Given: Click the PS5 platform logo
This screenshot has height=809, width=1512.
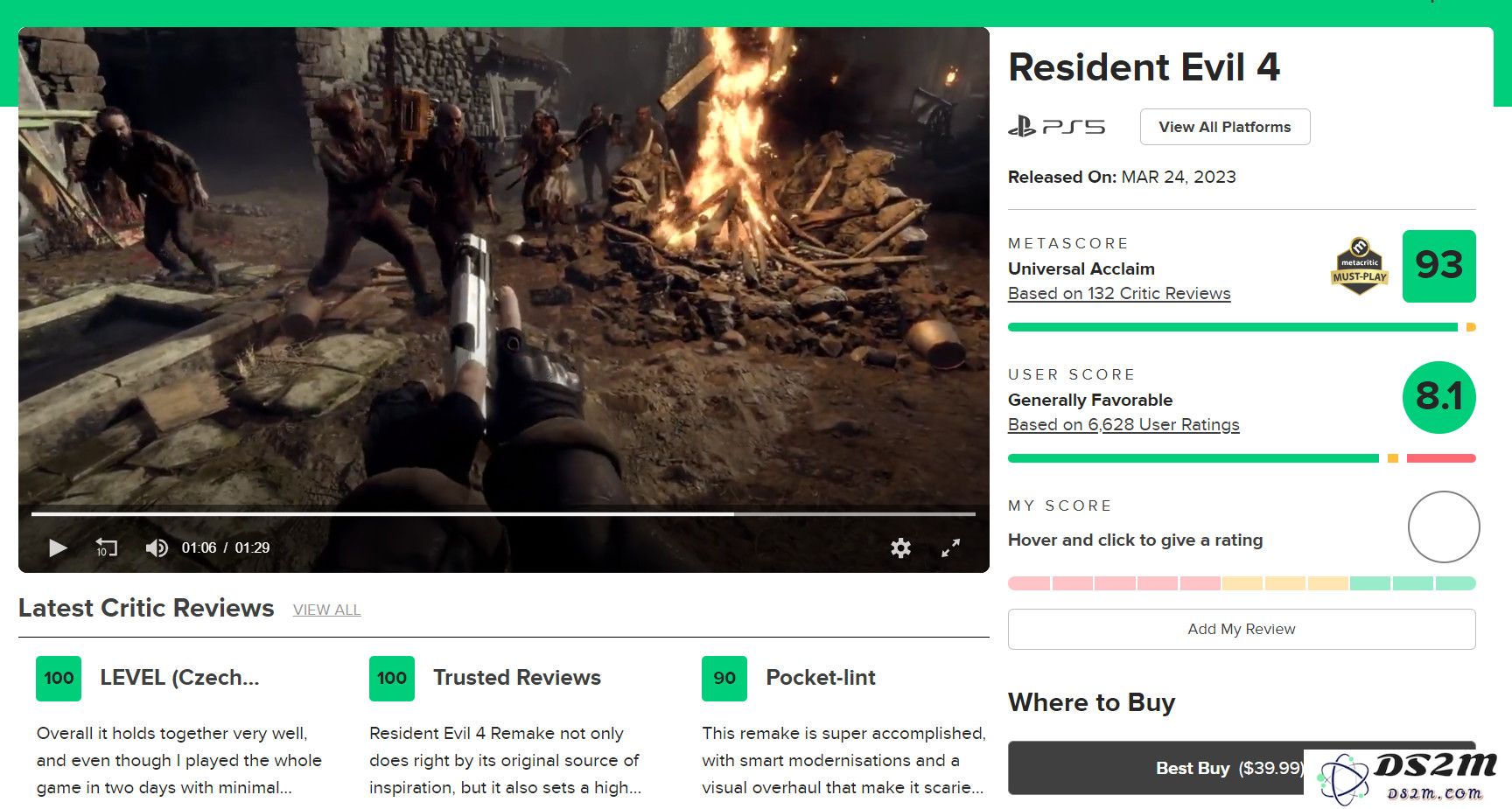Looking at the screenshot, I should point(1056,127).
